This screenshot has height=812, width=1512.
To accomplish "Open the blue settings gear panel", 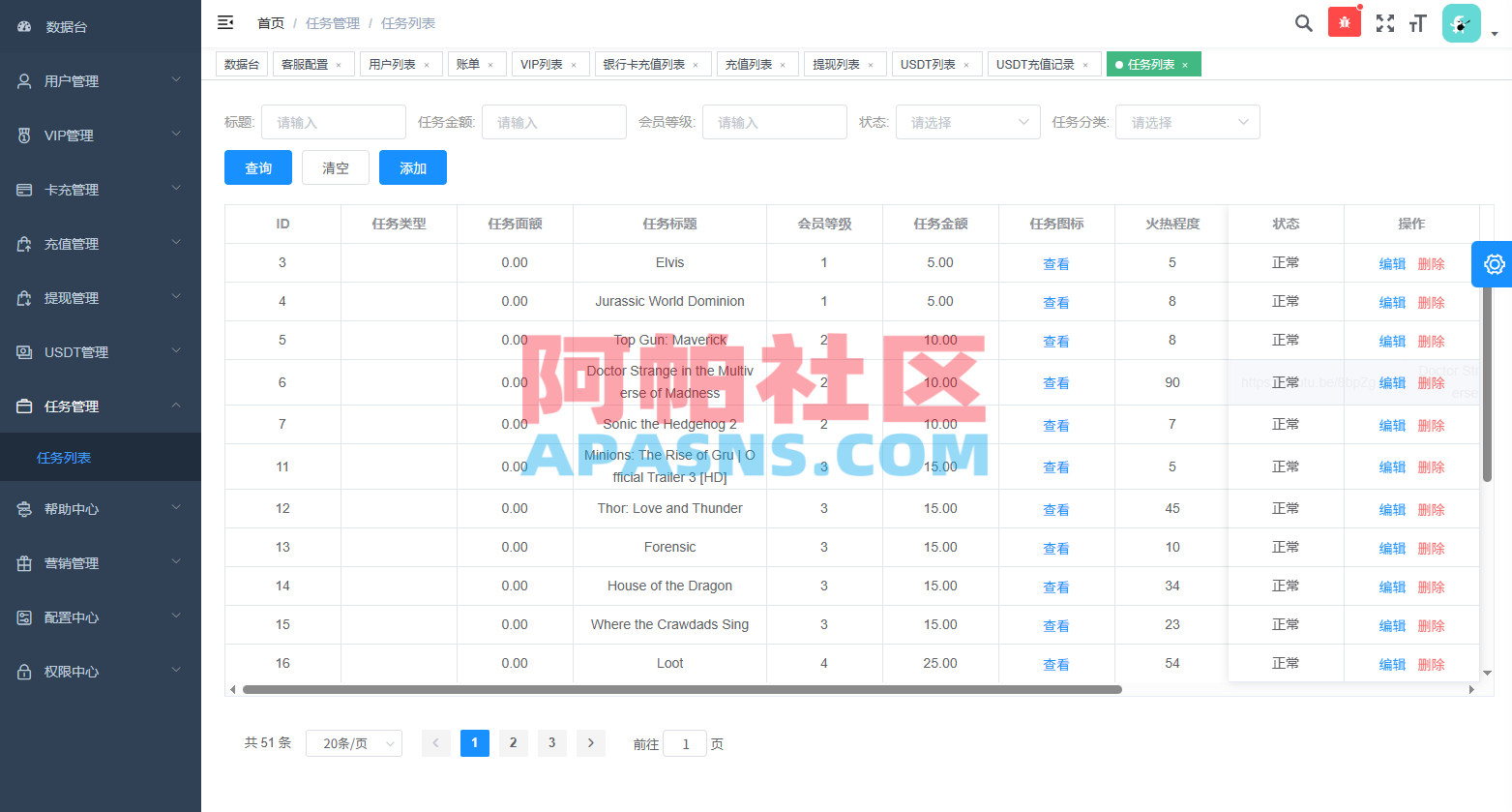I will pos(1494,264).
